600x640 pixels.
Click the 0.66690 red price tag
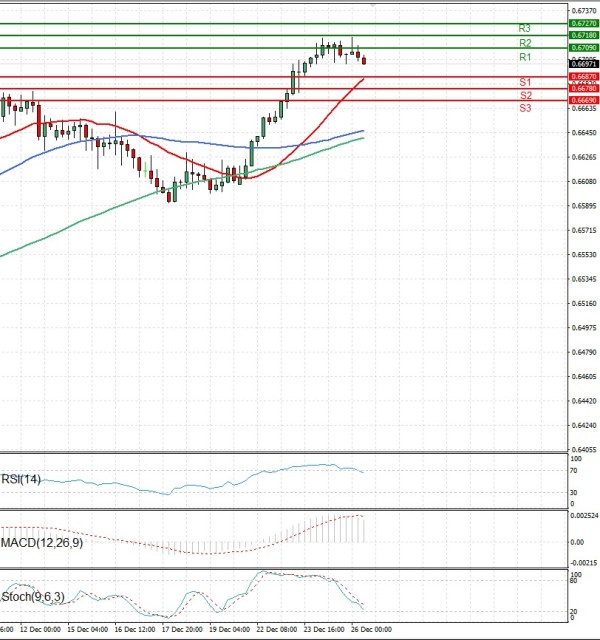[x=584, y=100]
